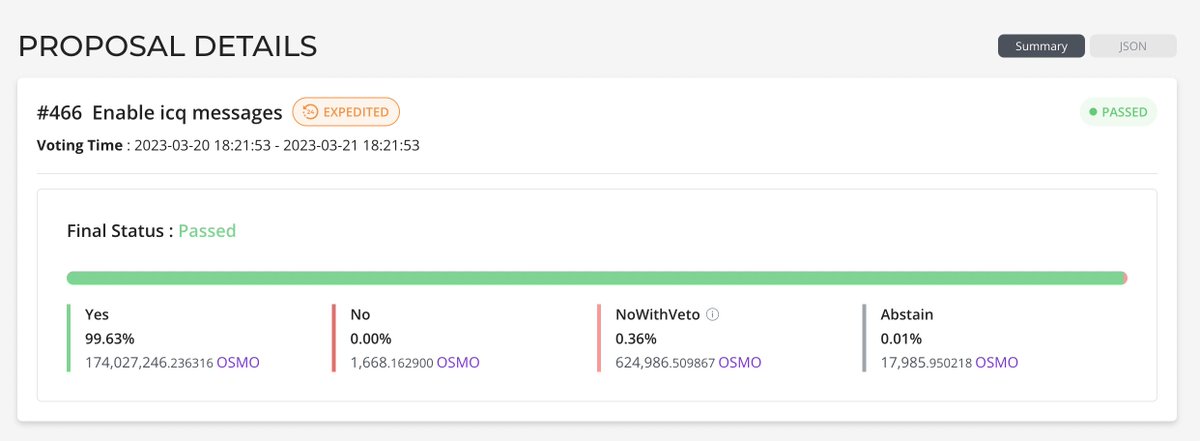This screenshot has height=441, width=1200.
Task: Click the amount "174,027,246.236316"
Action: click(149, 362)
